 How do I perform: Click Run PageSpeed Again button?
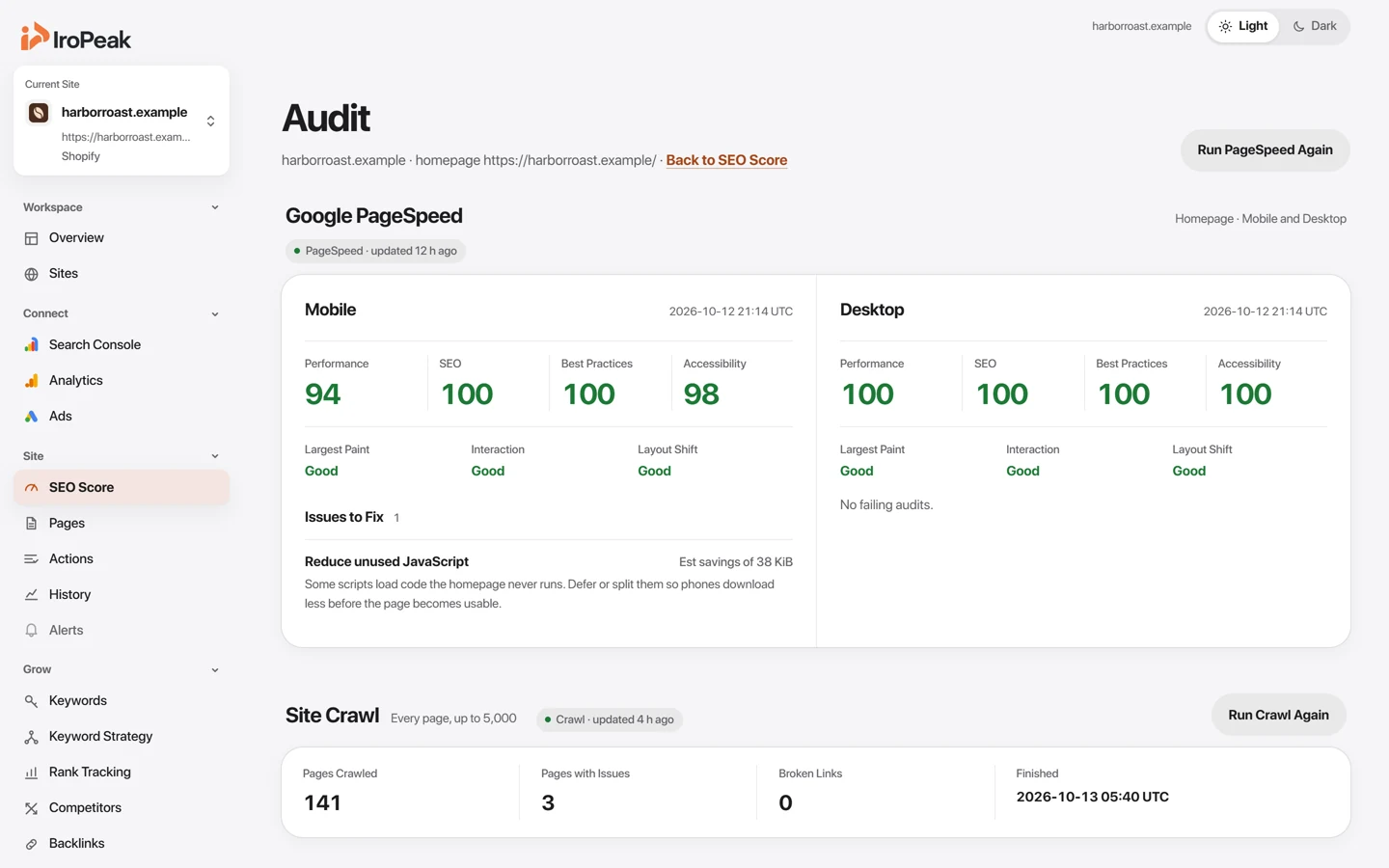(x=1265, y=150)
